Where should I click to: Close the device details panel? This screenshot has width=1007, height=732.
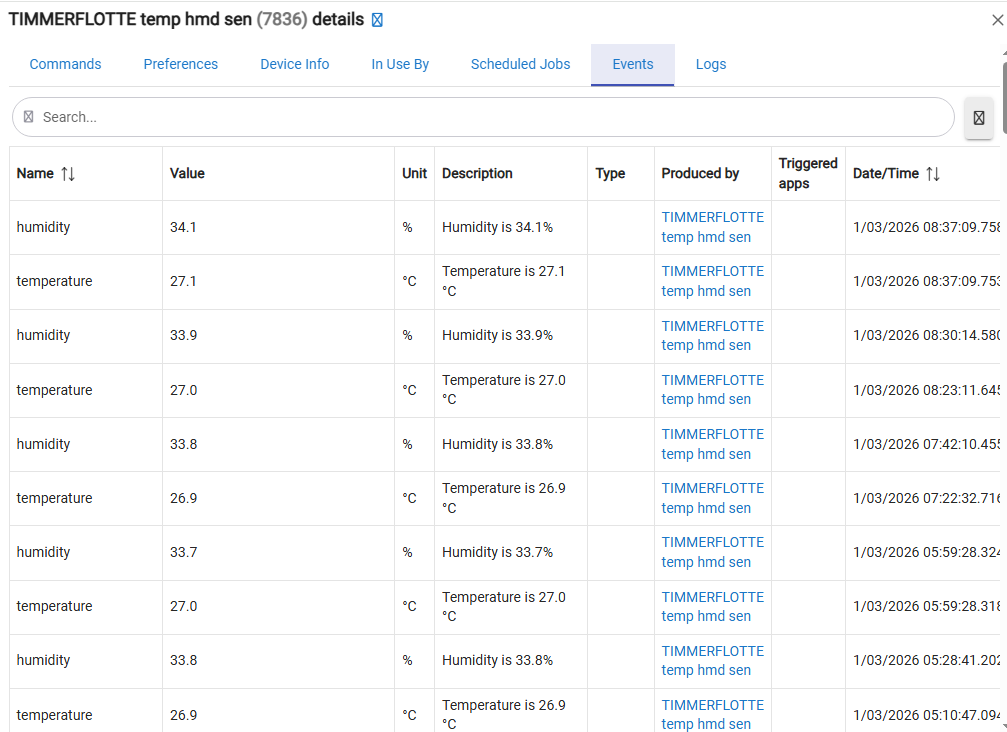[996, 20]
